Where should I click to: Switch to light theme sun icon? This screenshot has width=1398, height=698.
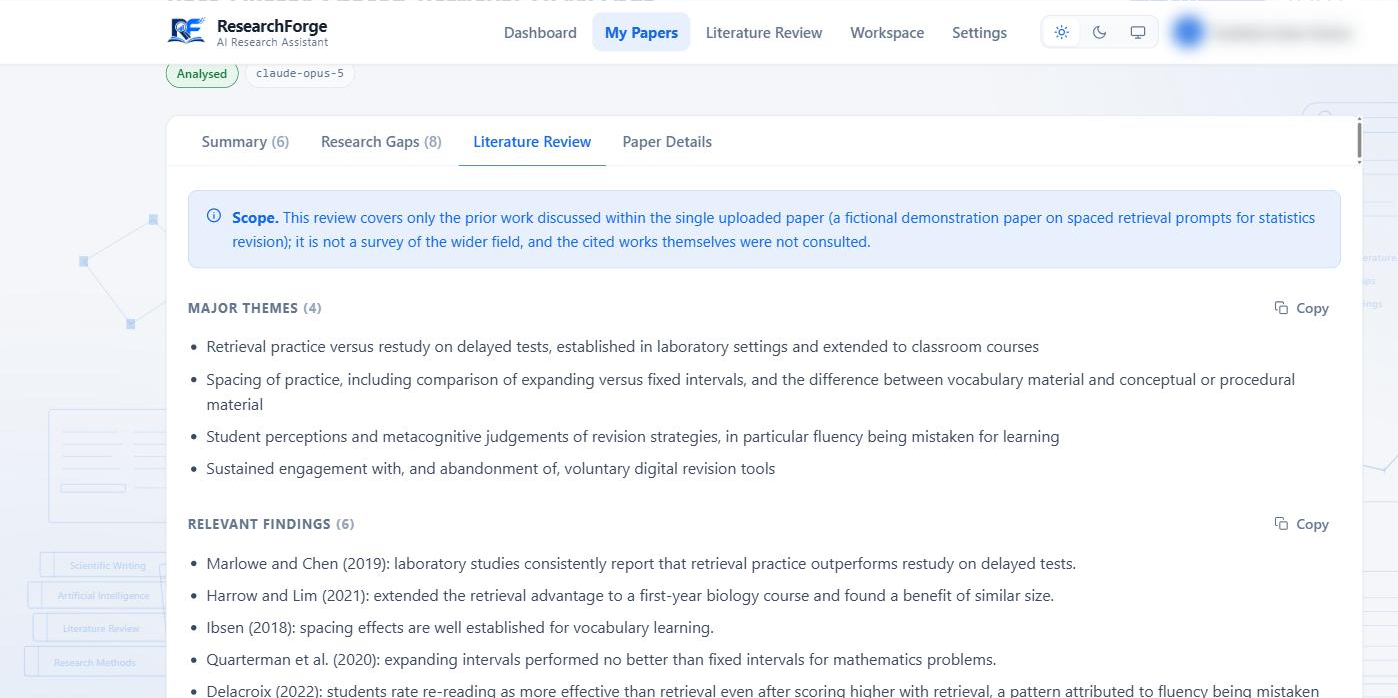click(1062, 32)
